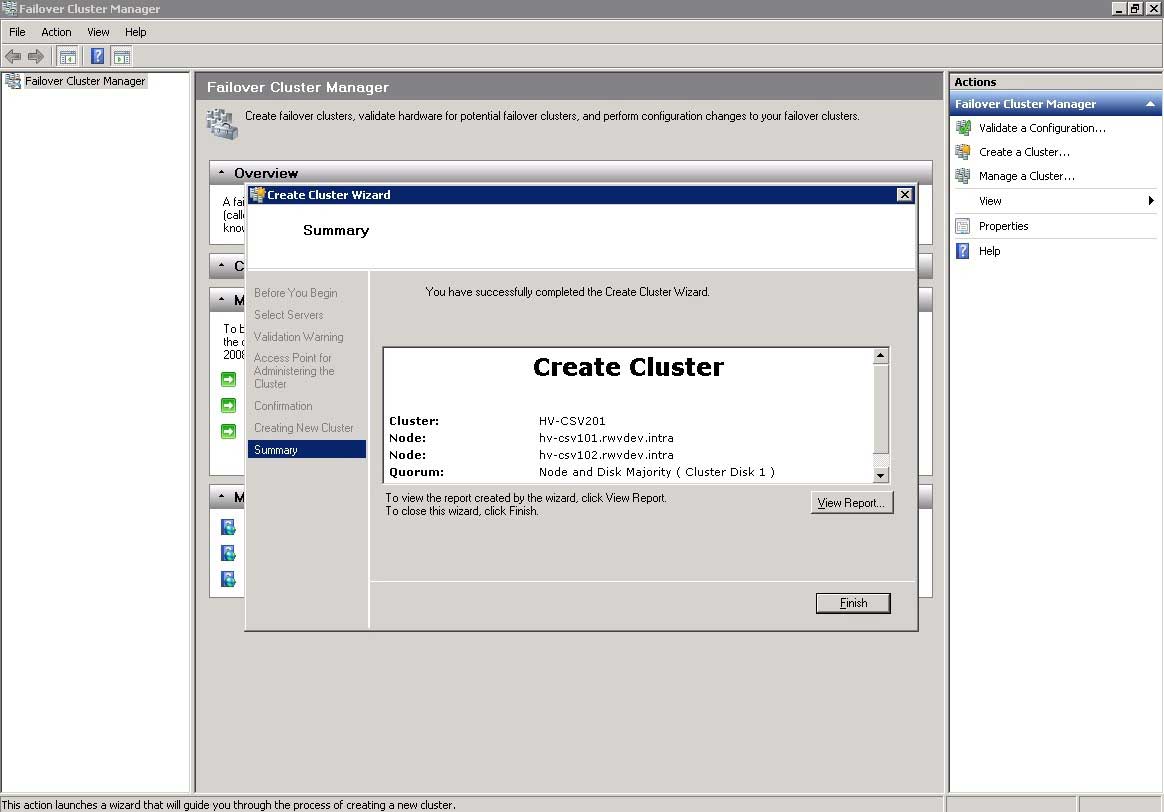Click the Forward arrow toolbar icon
The height and width of the screenshot is (812, 1164).
[35, 56]
